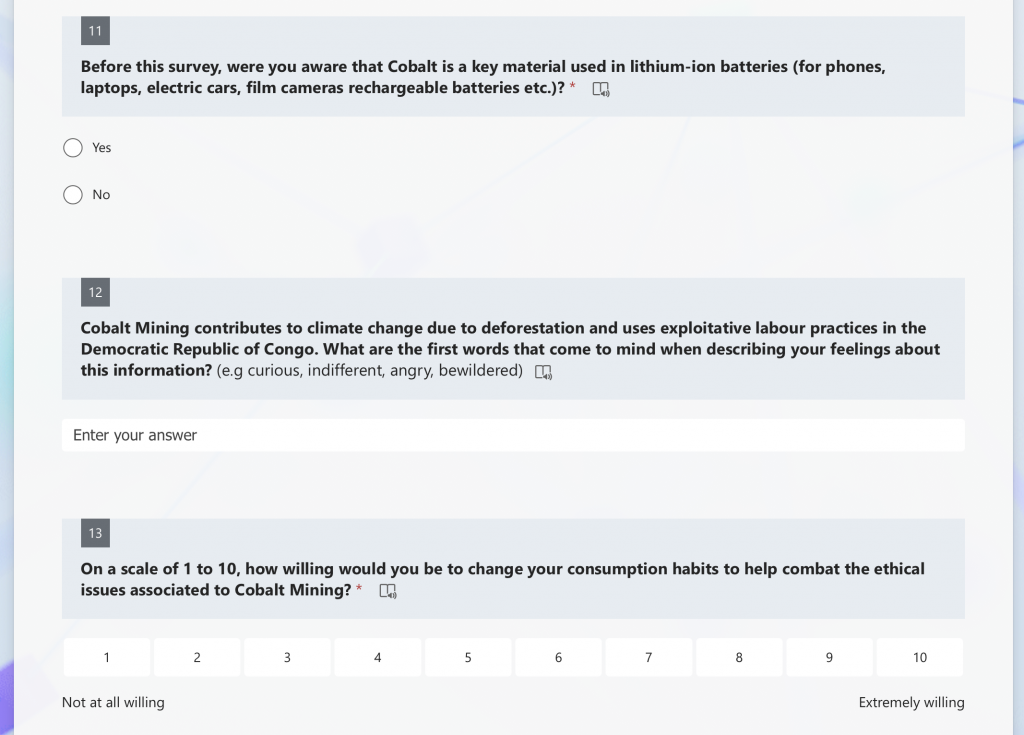This screenshot has width=1024, height=735.
Task: Open immersive reader for question 11
Action: 601,89
